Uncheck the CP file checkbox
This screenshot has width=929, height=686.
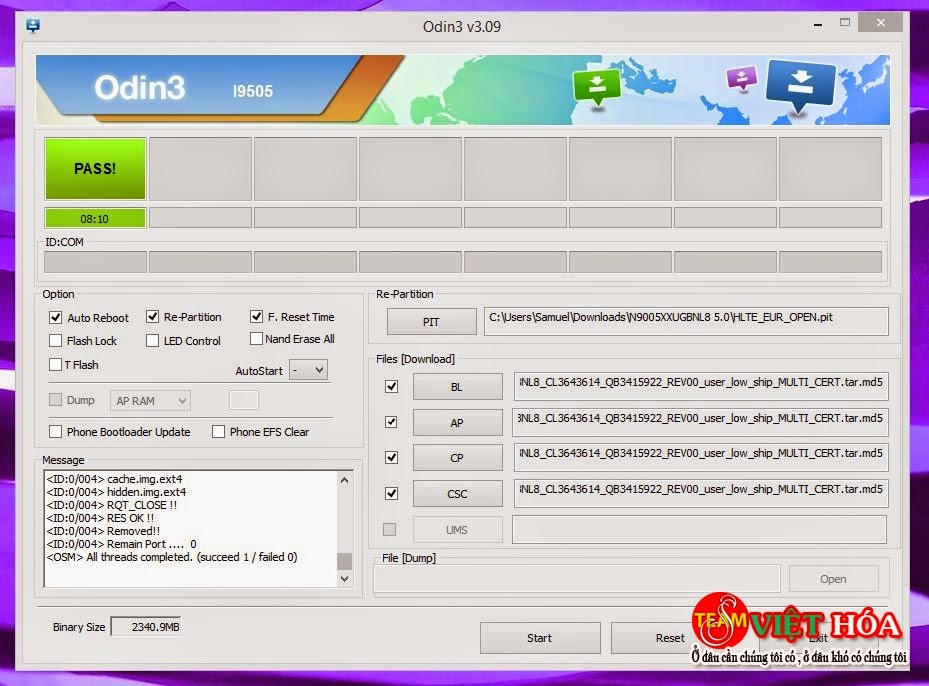coord(391,458)
